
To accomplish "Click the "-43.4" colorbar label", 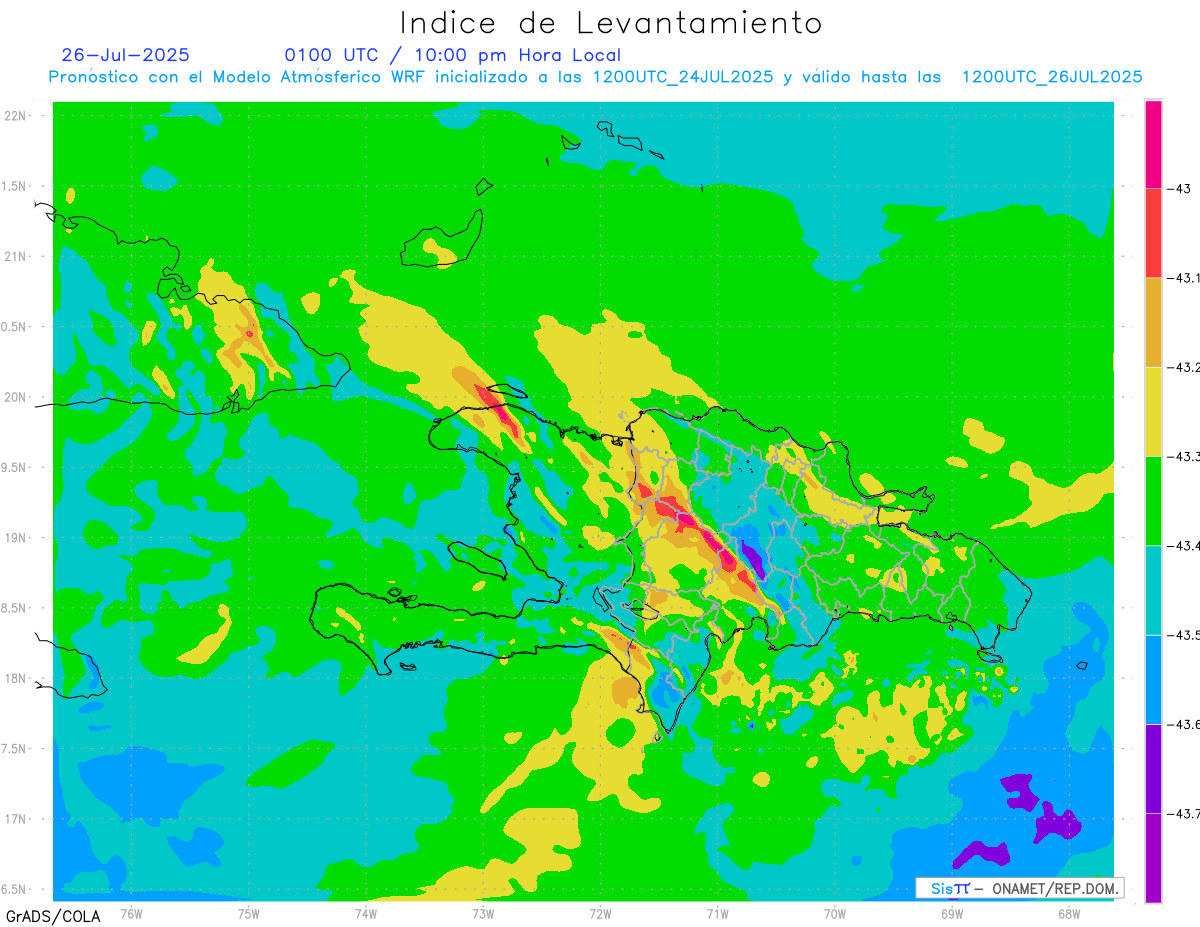I will tap(1183, 545).
